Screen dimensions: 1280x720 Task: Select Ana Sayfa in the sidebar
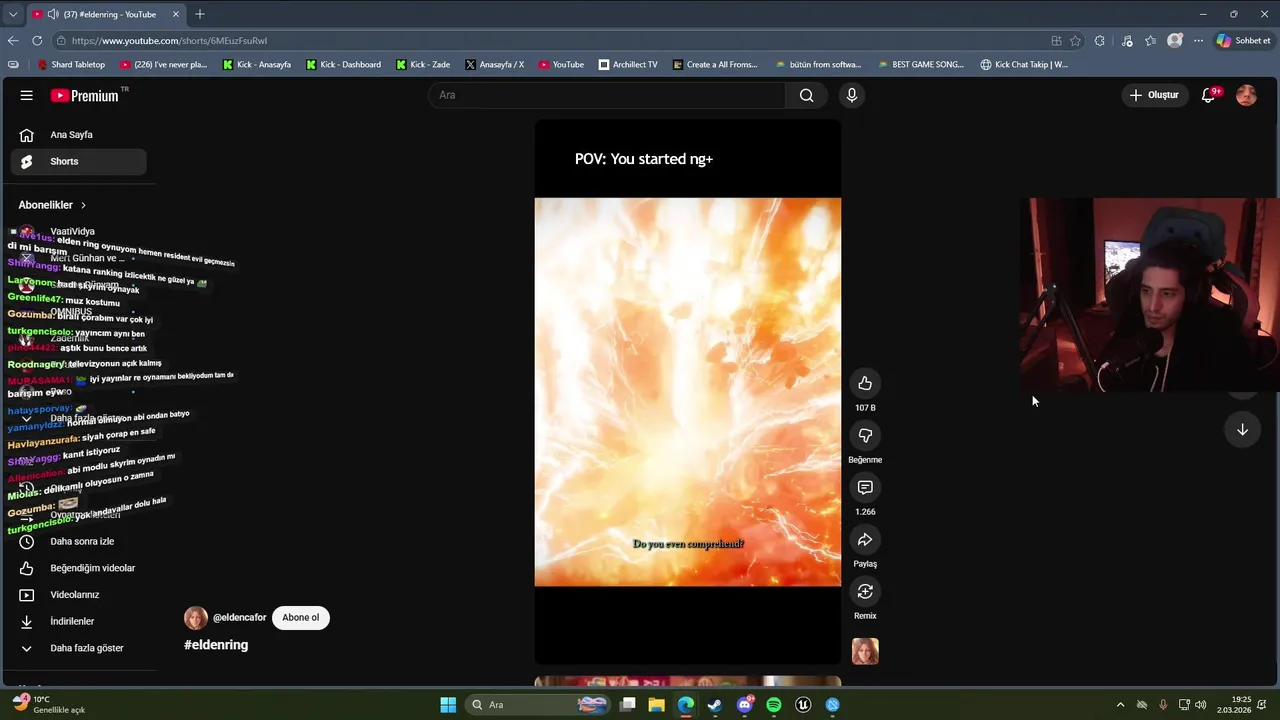[78, 135]
